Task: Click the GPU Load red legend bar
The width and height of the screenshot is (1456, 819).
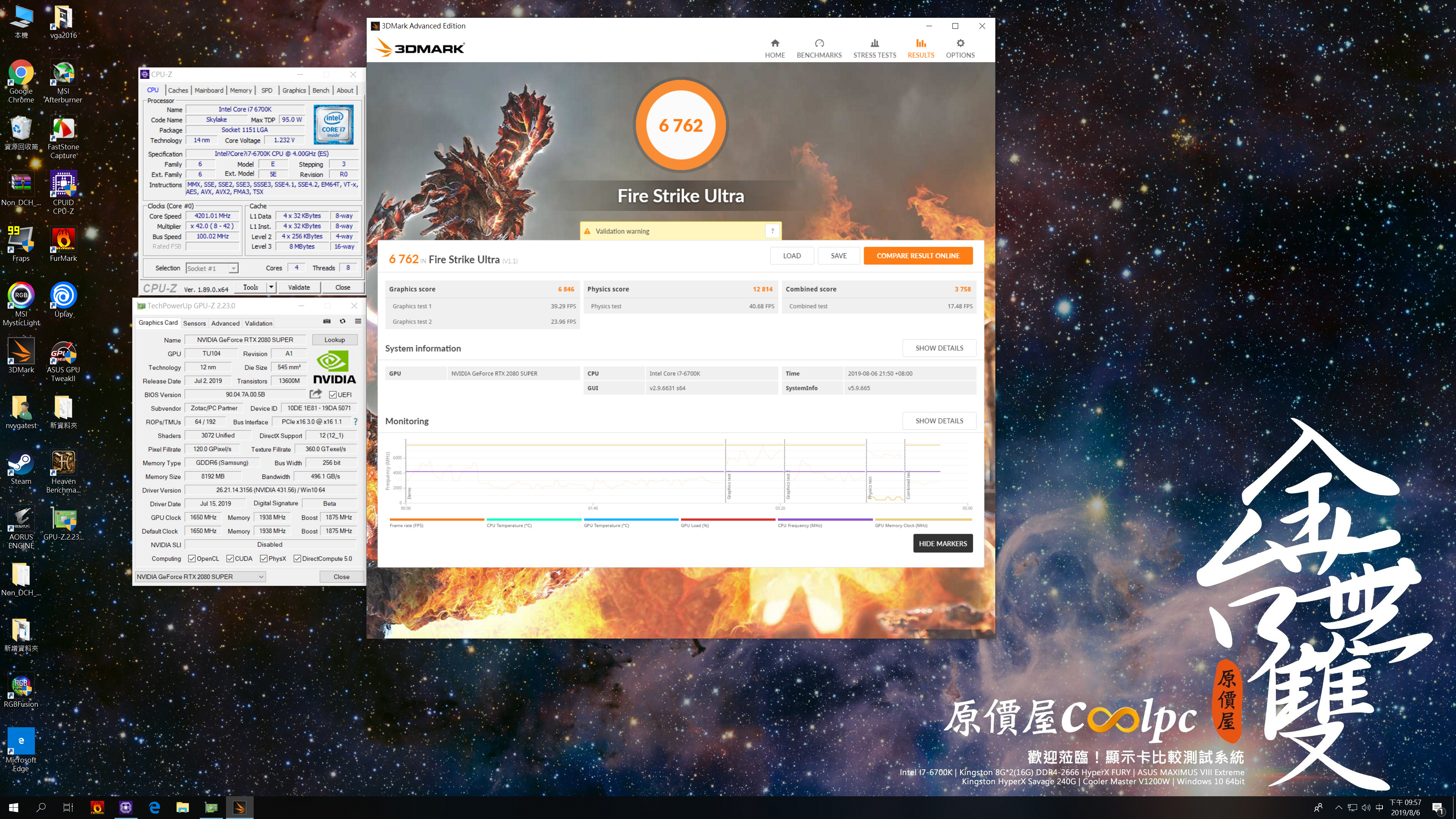Action: click(728, 519)
